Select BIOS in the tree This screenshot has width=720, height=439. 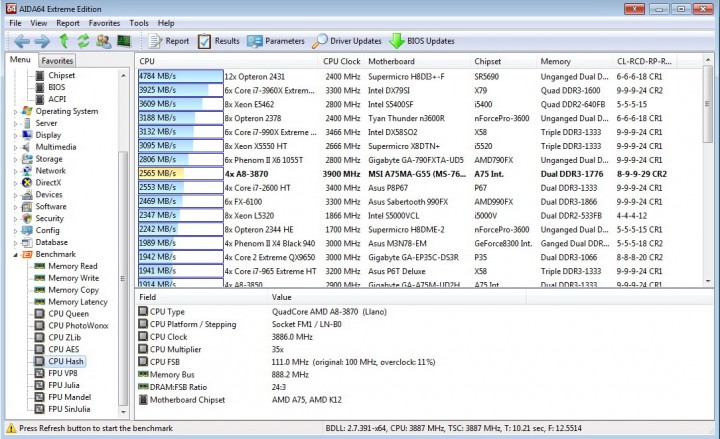[56, 87]
